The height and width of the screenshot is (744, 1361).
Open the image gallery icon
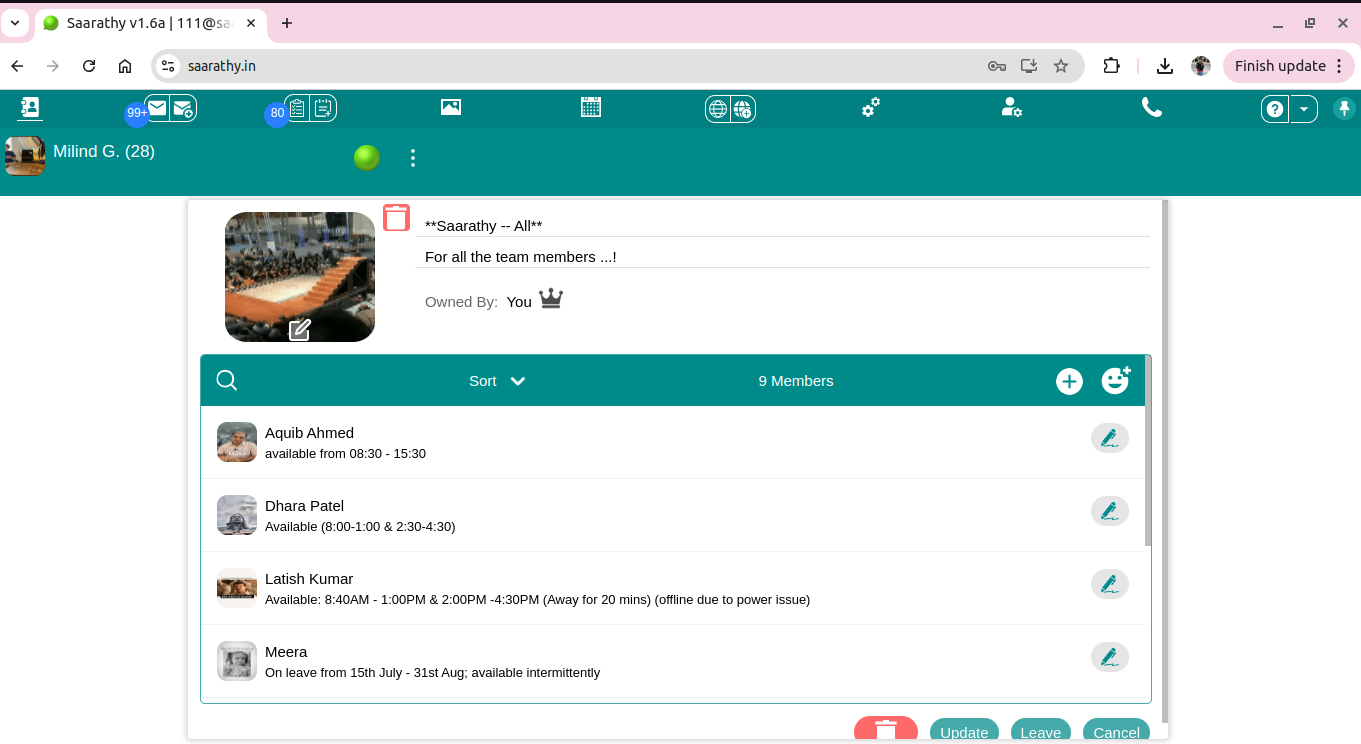tap(451, 107)
